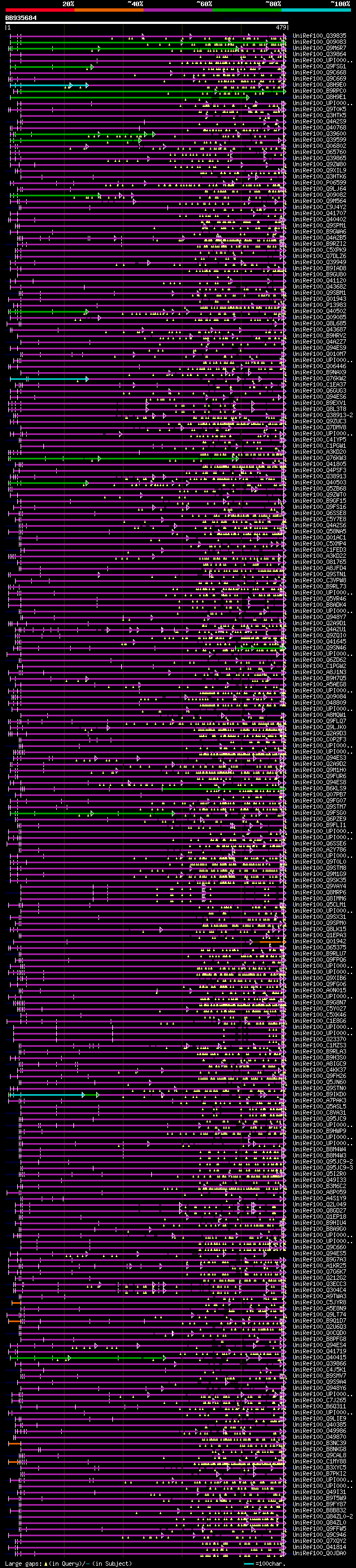Image resolution: width=356 pixels, height=1568 pixels.
Task: Open the UniRef100_Q8H9E0 hit
Action: (x=319, y=85)
